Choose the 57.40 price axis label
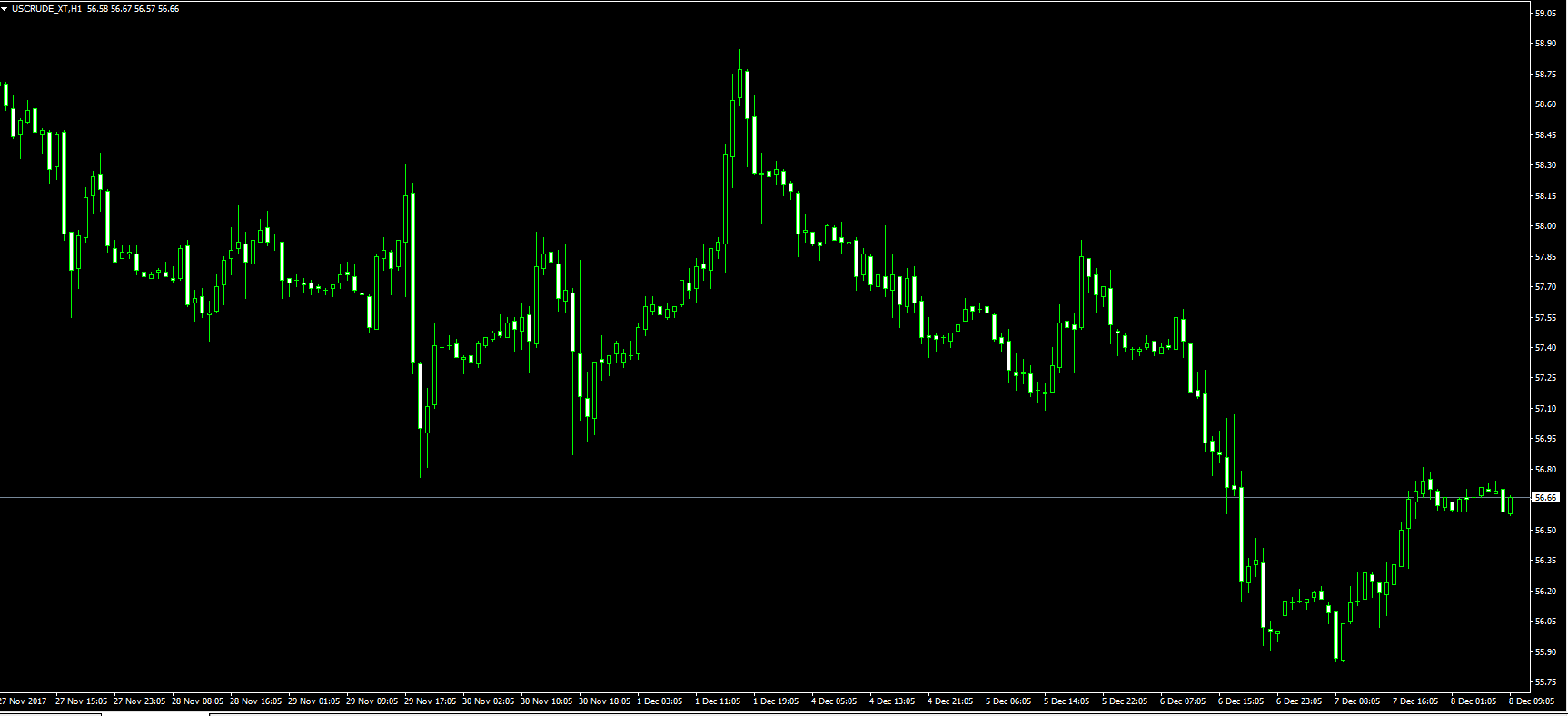The height and width of the screenshot is (716, 1568). coord(1545,348)
